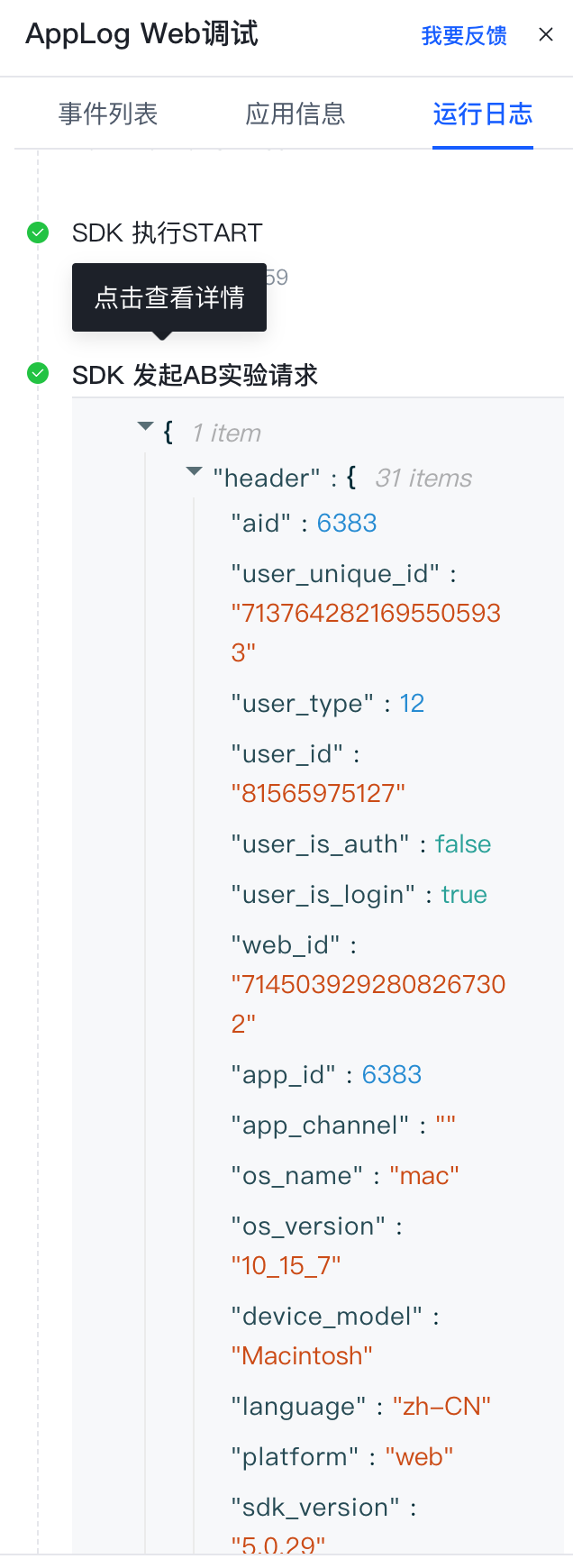The width and height of the screenshot is (573, 1568).
Task: Collapse the root JSON object triangle
Action: pos(145,426)
